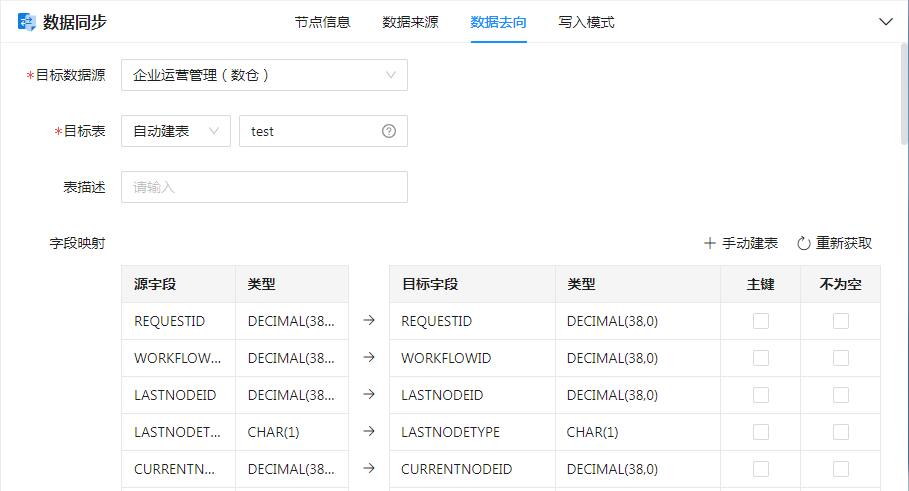Click the 数据同步 app icon
Viewport: 909px width, 491px height.
click(26, 22)
